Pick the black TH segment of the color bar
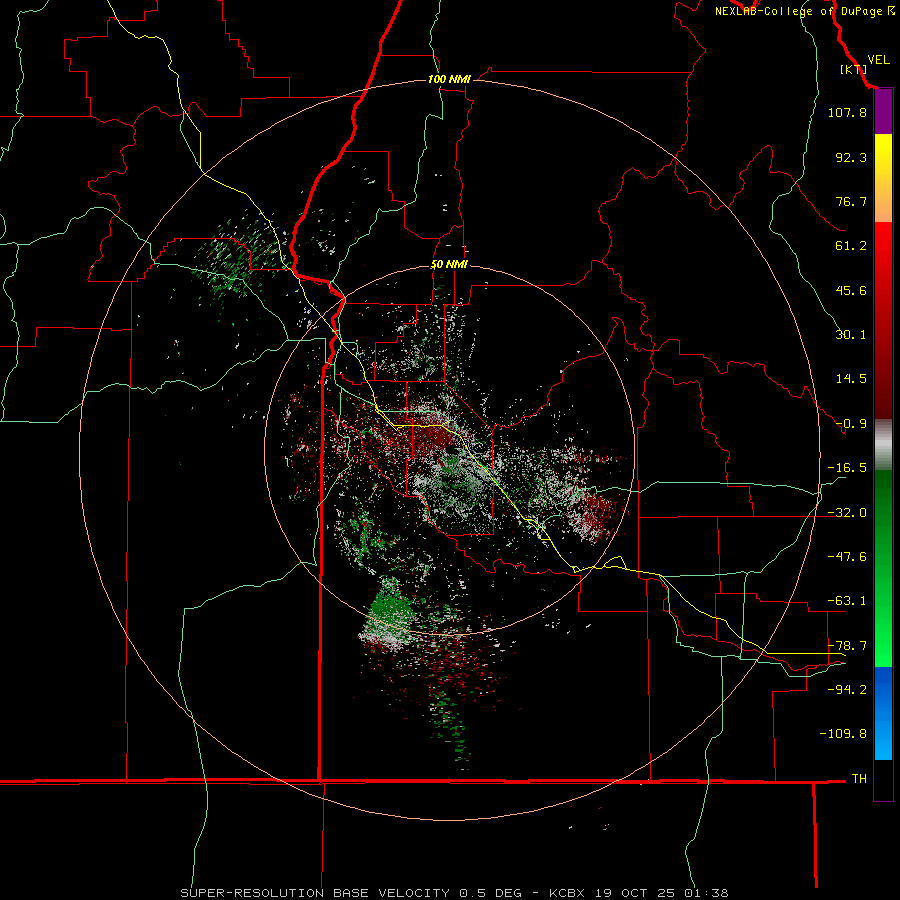The width and height of the screenshot is (900, 900). click(883, 780)
